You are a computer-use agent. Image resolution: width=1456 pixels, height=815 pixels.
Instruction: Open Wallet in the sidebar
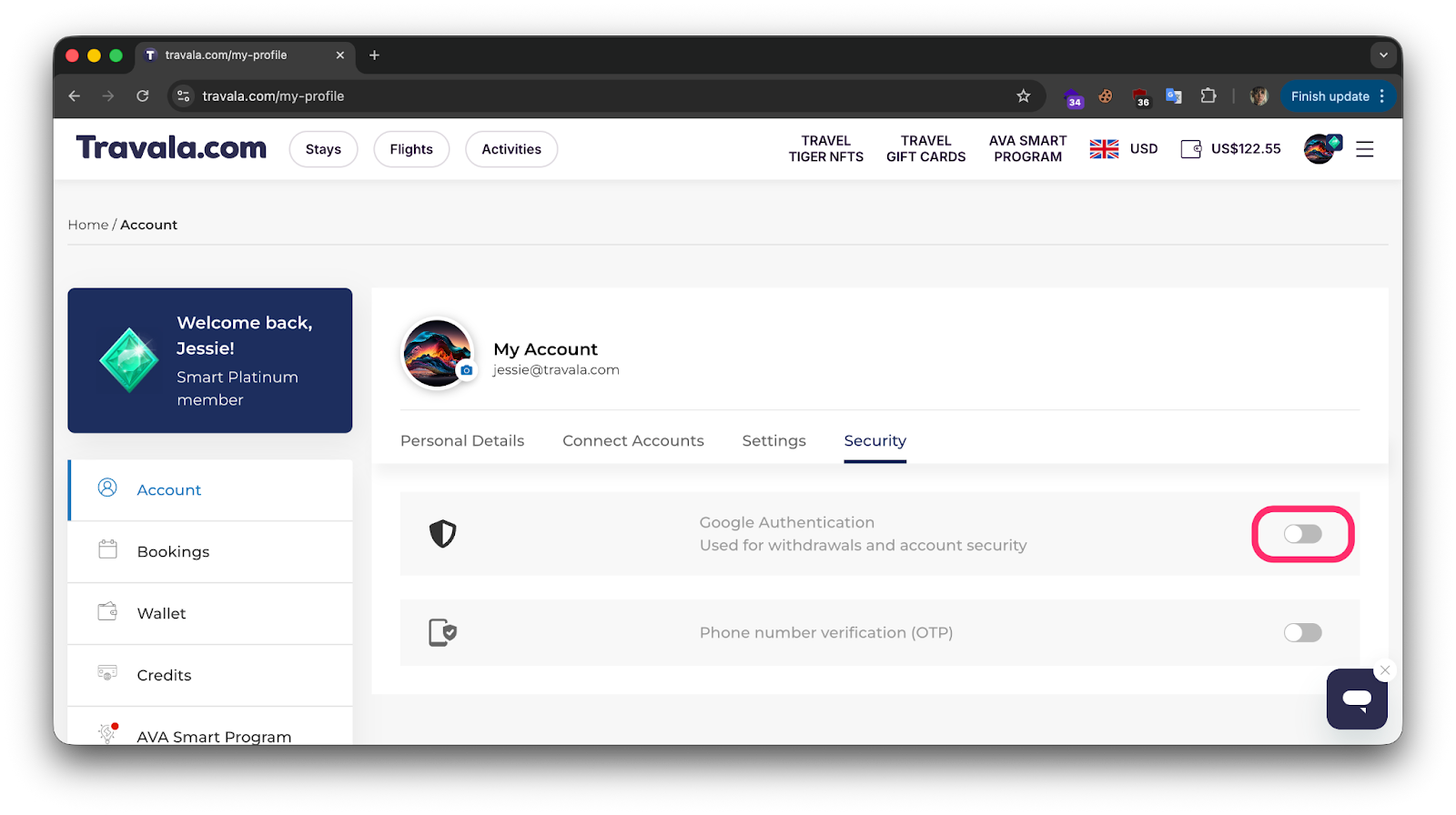coord(210,614)
